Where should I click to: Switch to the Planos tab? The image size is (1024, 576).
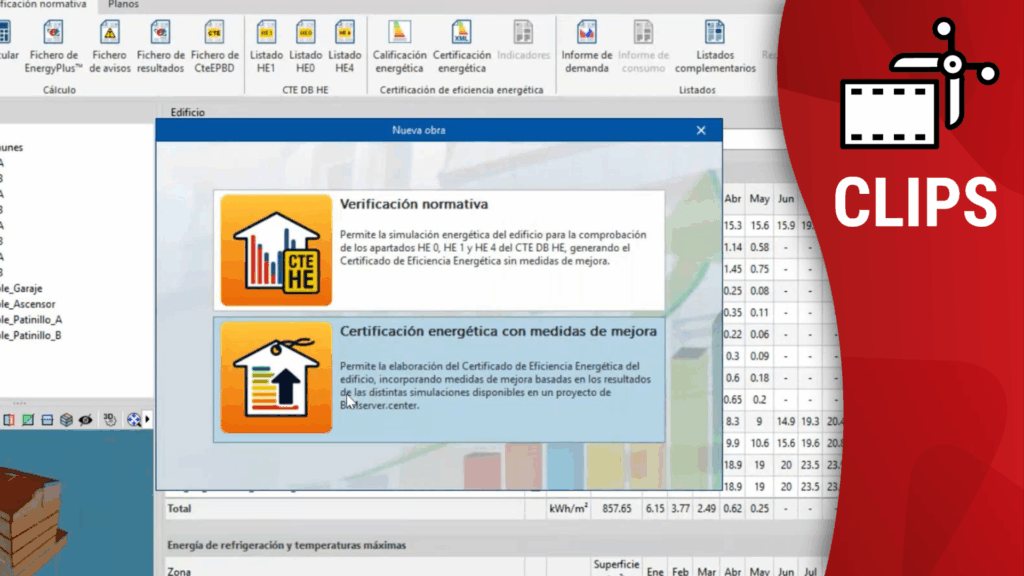[123, 5]
